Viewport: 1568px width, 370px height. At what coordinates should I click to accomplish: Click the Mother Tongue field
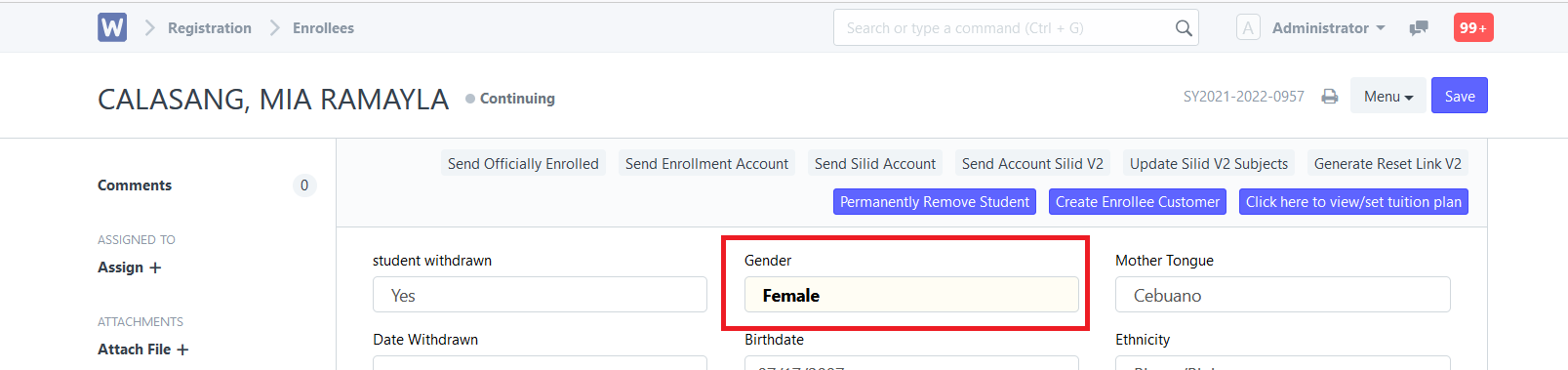pos(1283,295)
